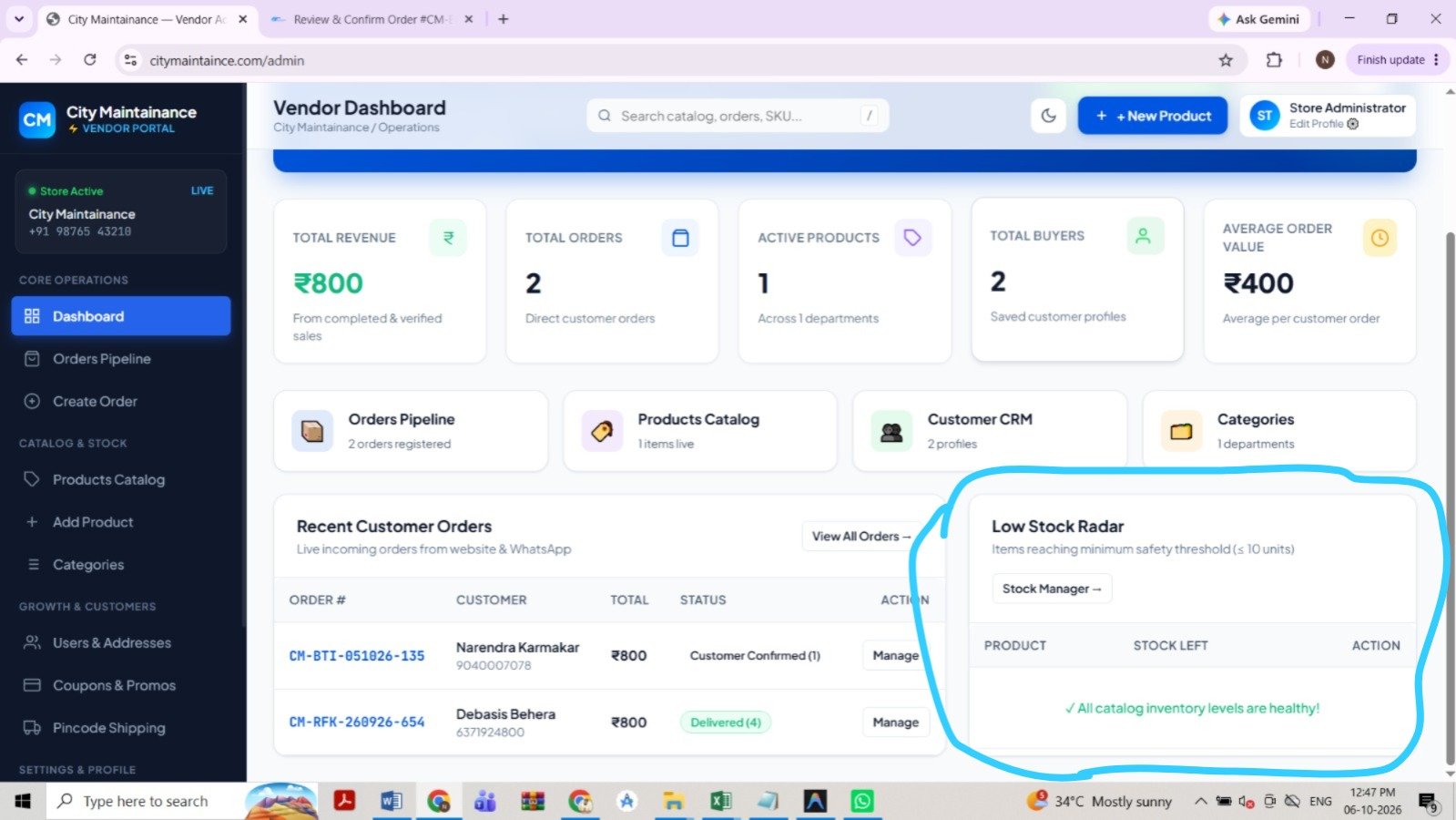Image resolution: width=1456 pixels, height=820 pixels.
Task: Click the Add Product plus icon in sidebar
Action: tap(32, 522)
